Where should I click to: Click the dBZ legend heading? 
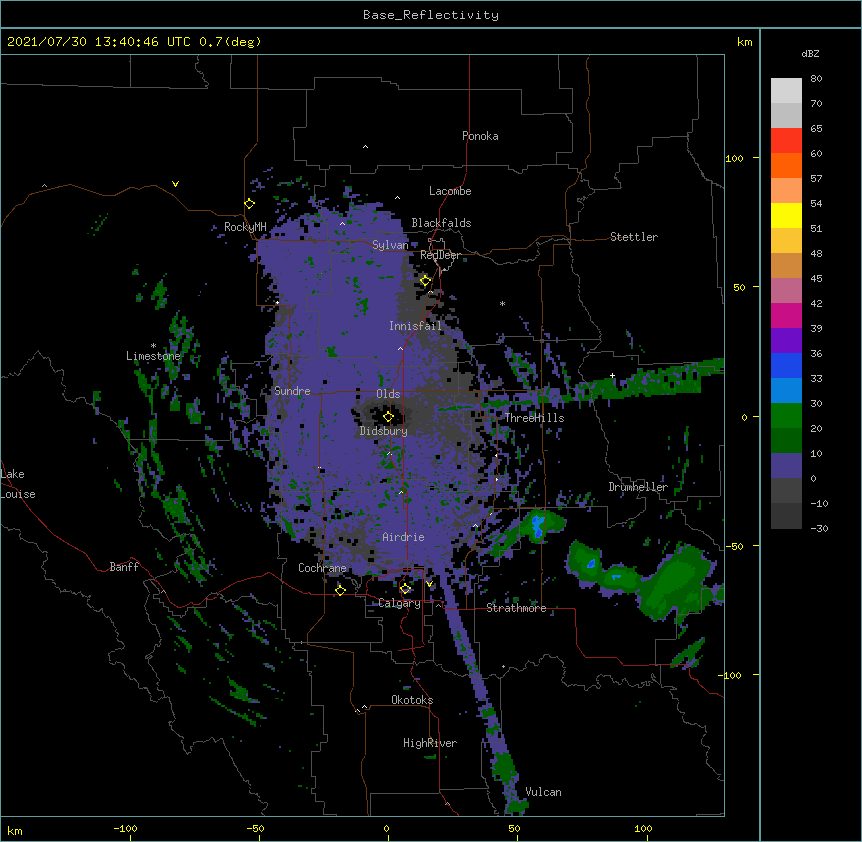810,54
